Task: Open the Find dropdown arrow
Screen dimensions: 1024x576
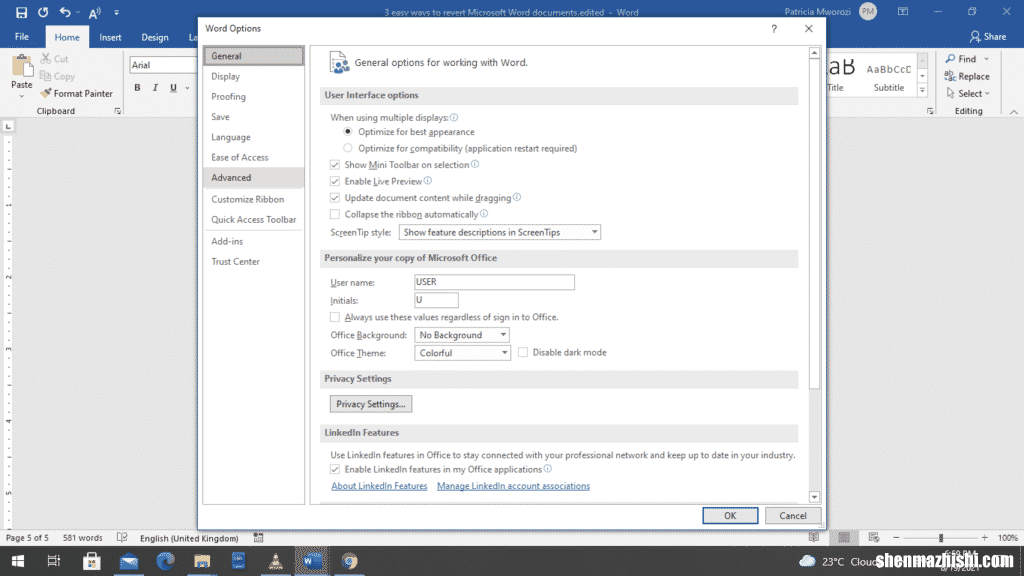Action: 987,59
